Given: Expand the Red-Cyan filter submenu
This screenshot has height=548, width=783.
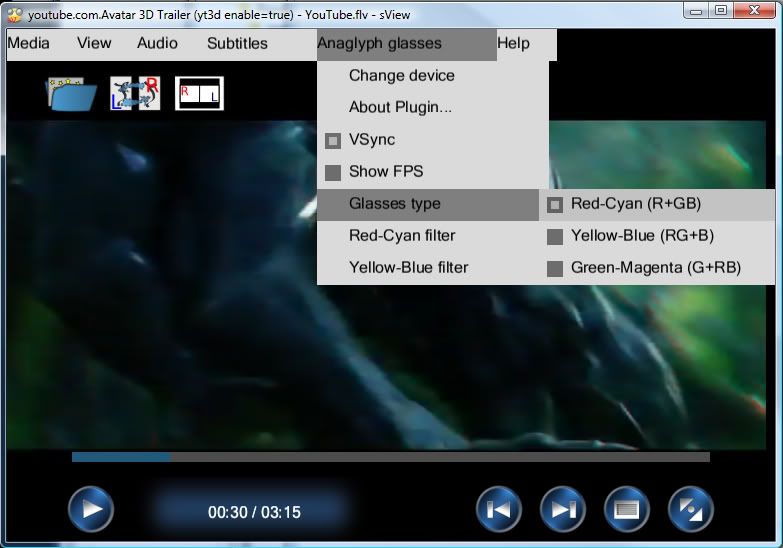Looking at the screenshot, I should [428, 236].
